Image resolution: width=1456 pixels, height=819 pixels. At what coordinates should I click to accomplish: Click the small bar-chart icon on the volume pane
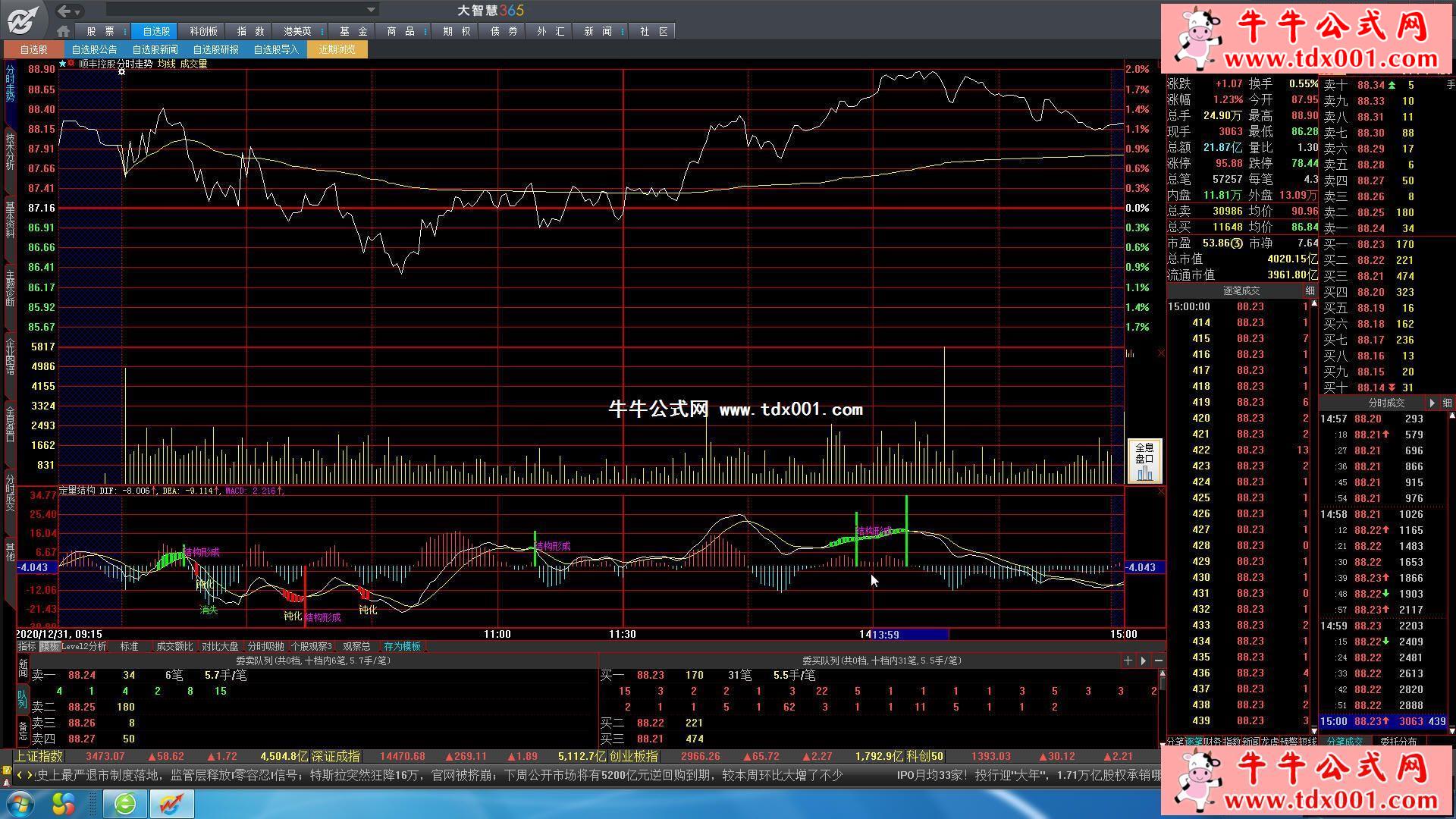pyautogui.click(x=1130, y=353)
